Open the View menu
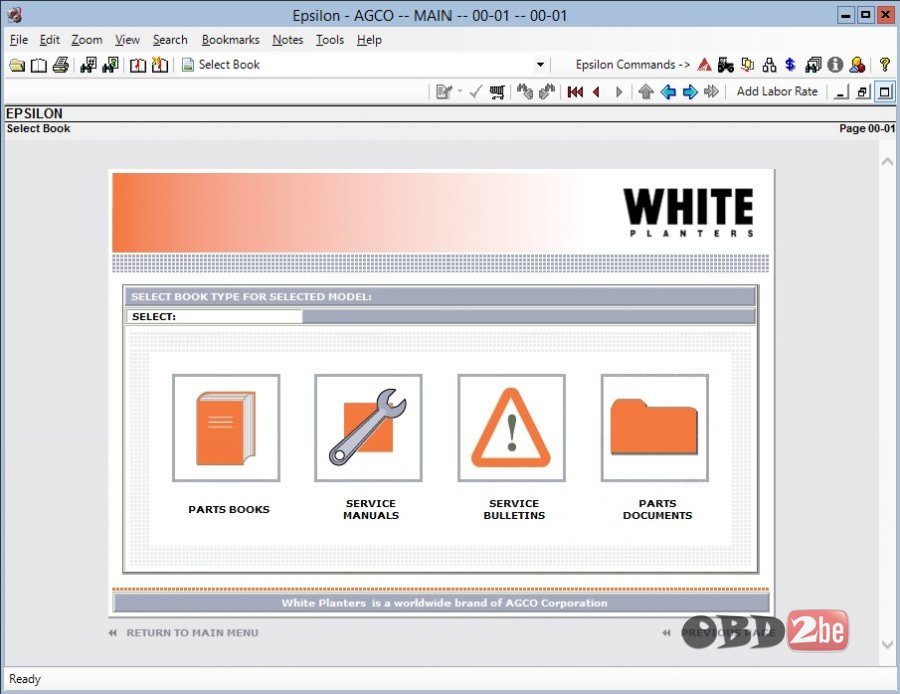 pyautogui.click(x=127, y=40)
